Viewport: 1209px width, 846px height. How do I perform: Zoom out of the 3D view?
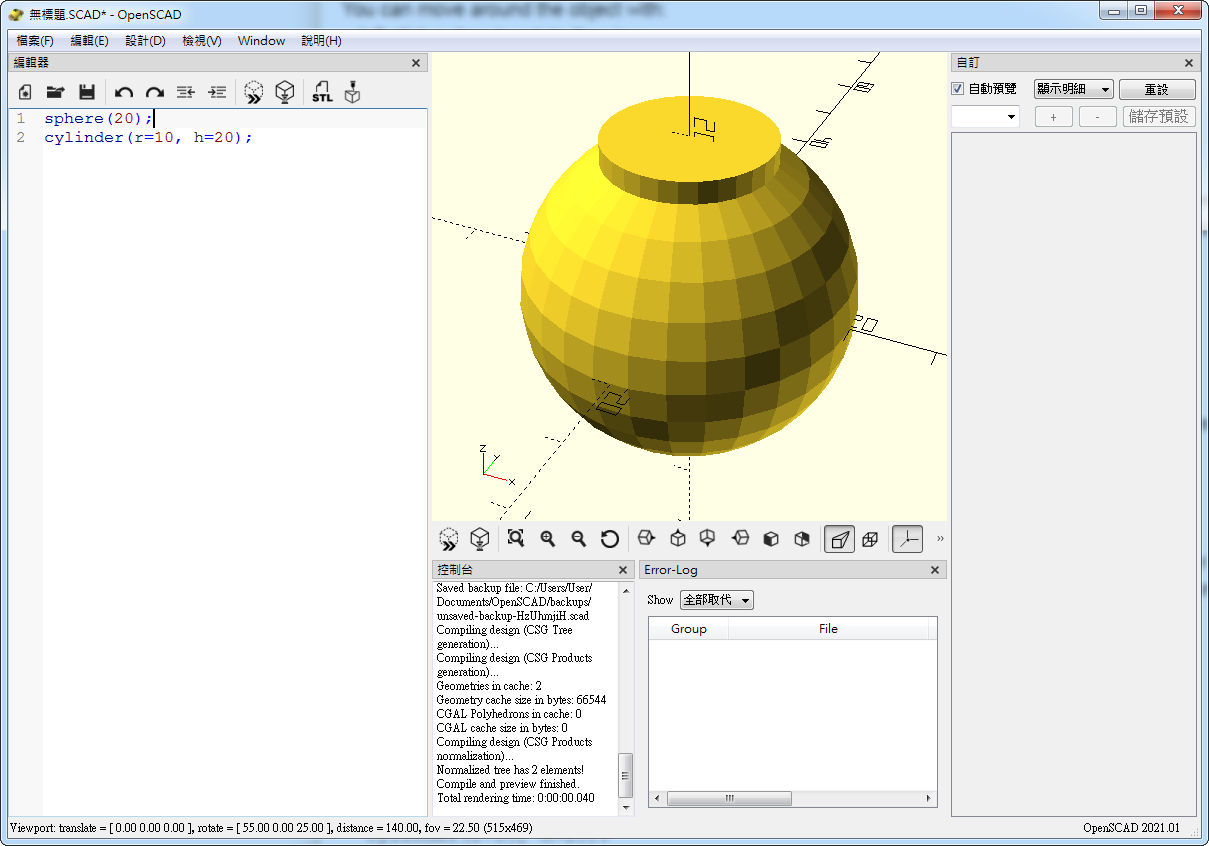(x=579, y=539)
